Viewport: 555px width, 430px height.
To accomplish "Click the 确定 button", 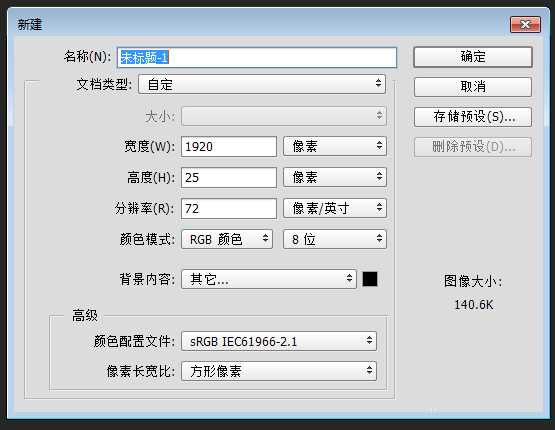I will (473, 57).
